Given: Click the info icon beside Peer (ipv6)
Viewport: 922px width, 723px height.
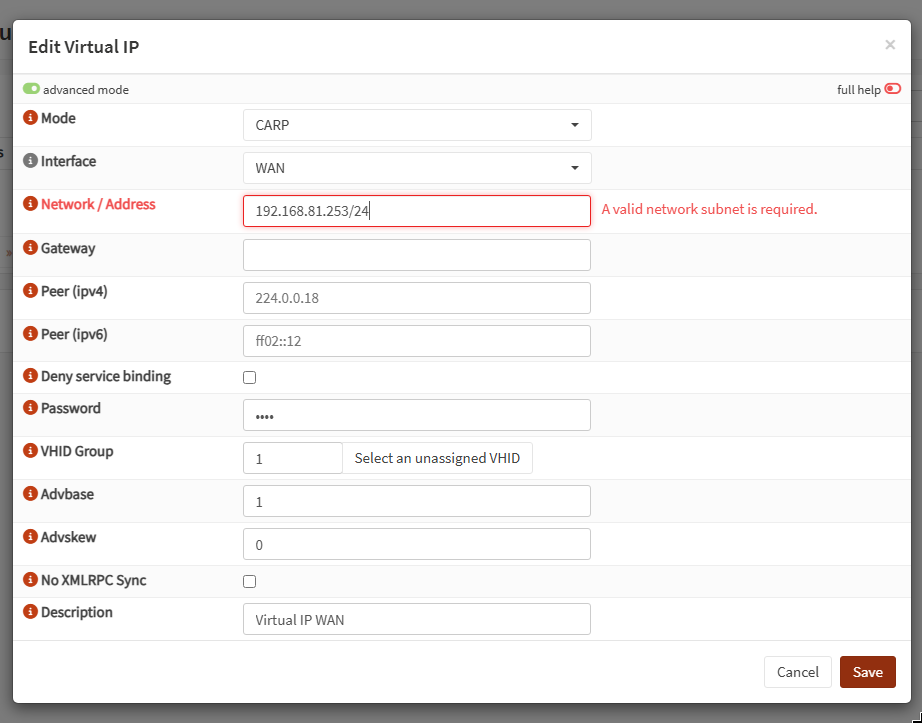Looking at the screenshot, I should point(30,333).
